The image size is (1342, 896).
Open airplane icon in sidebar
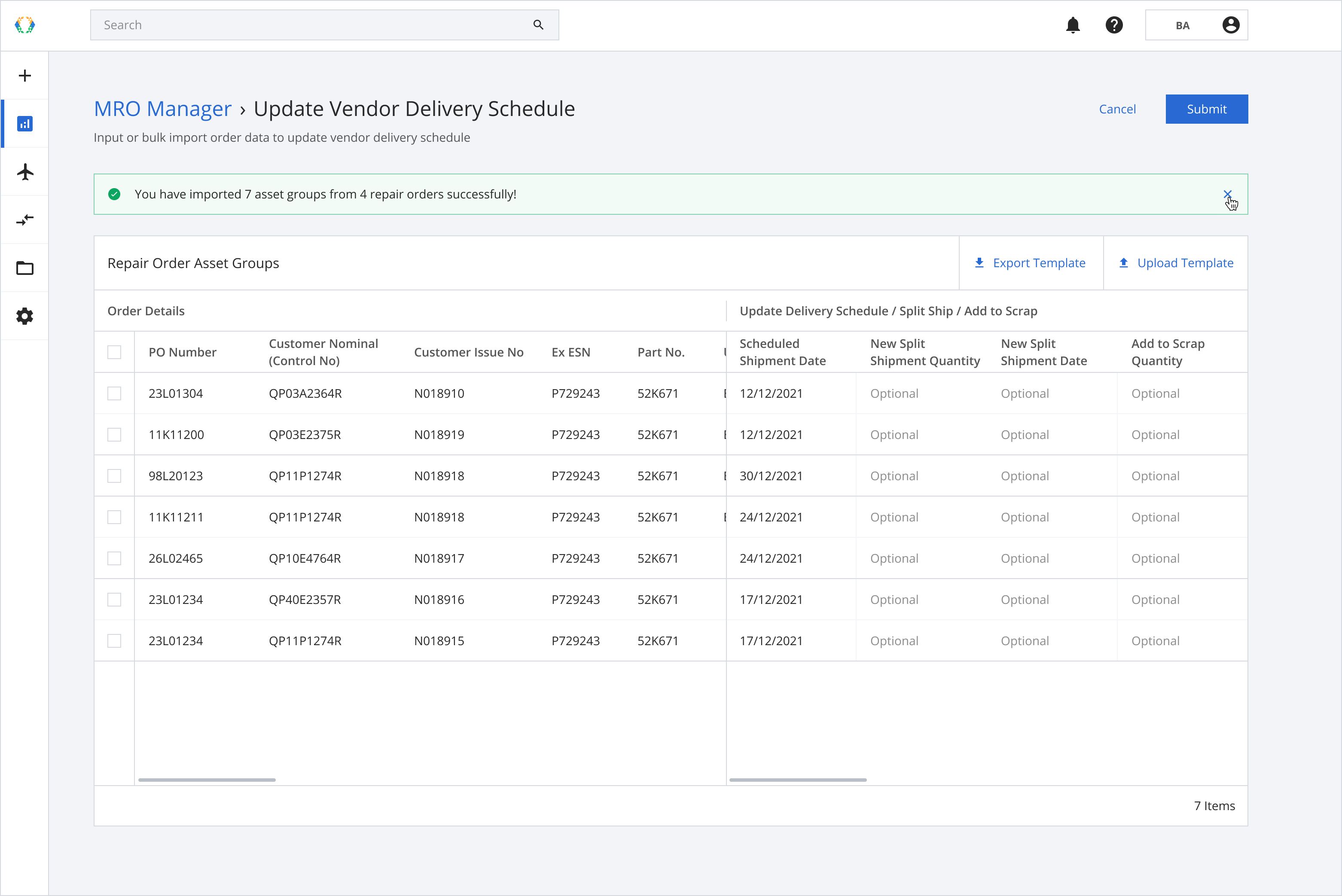point(24,171)
